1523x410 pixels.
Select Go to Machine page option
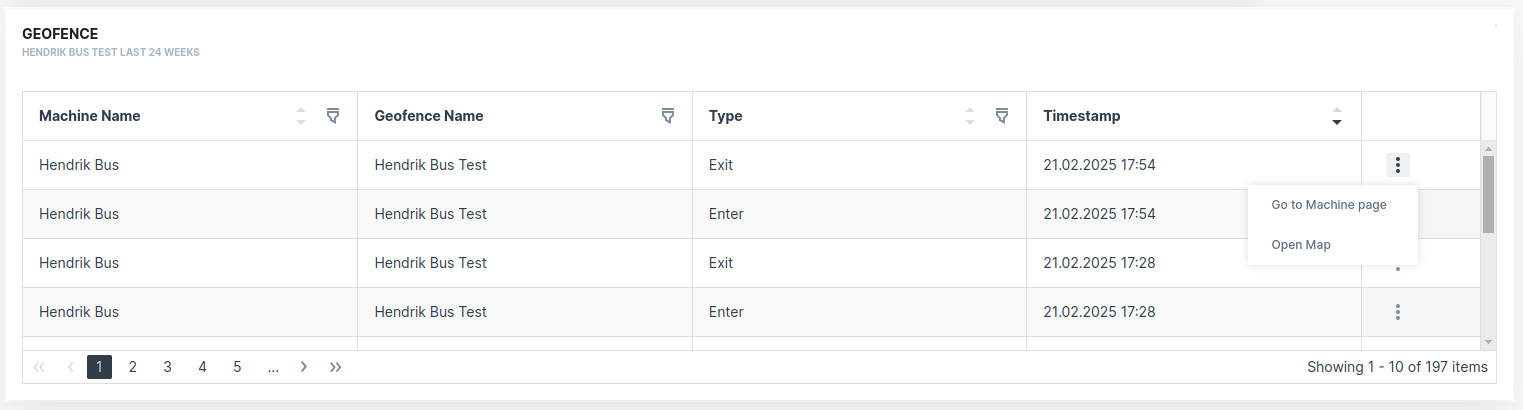coord(1328,205)
